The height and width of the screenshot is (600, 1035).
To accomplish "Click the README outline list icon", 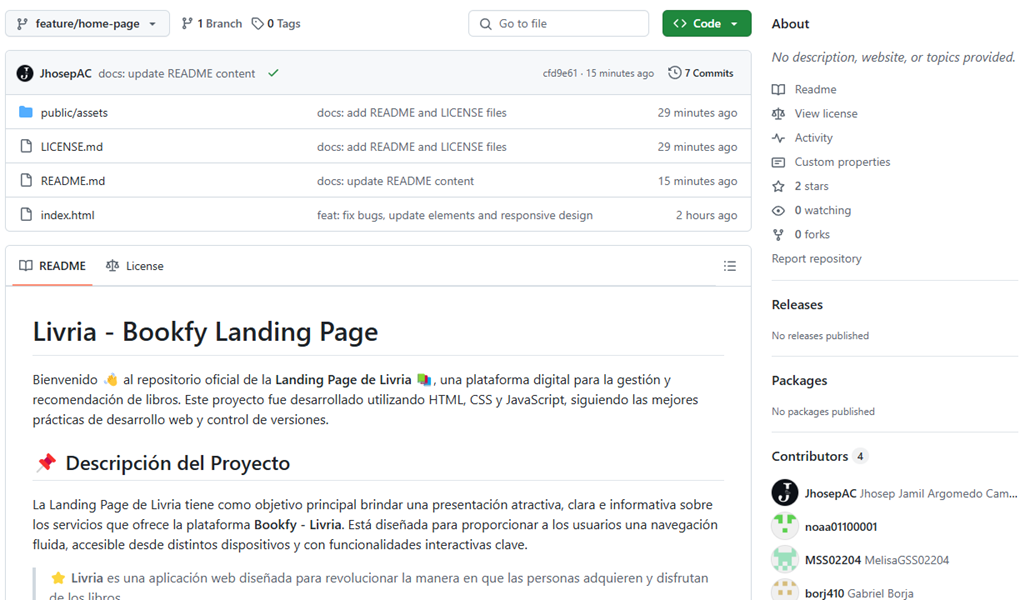I will [x=729, y=266].
